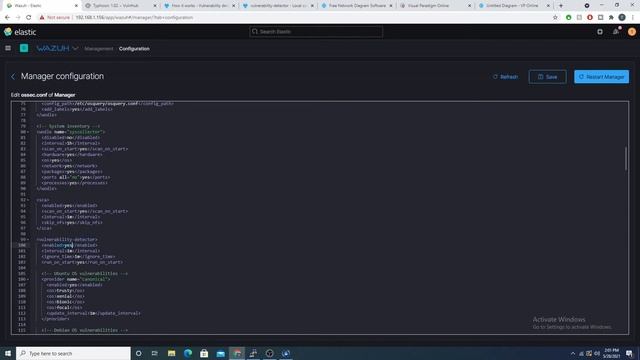
Task: Open the Windows Action Center notifications
Action: click(x=629, y=353)
